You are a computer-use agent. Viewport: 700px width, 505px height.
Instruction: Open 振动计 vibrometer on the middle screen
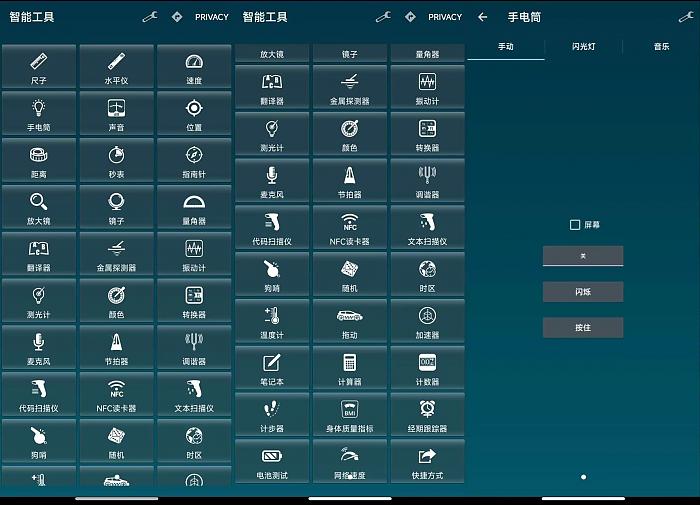tap(427, 87)
